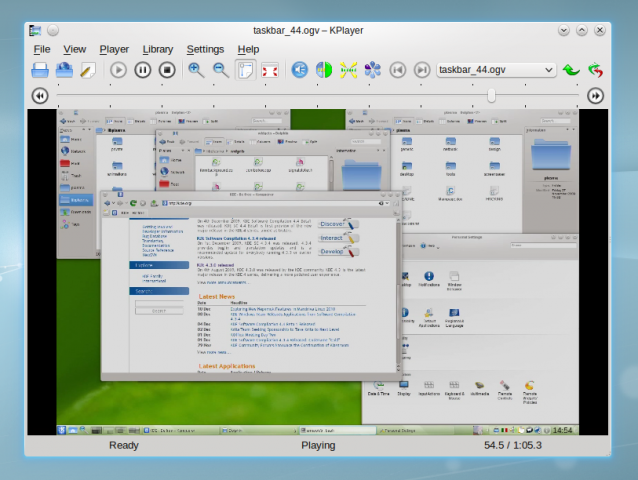The height and width of the screenshot is (480, 638).
Task: Click the pencil edit icon in toolbar
Action: pos(87,70)
